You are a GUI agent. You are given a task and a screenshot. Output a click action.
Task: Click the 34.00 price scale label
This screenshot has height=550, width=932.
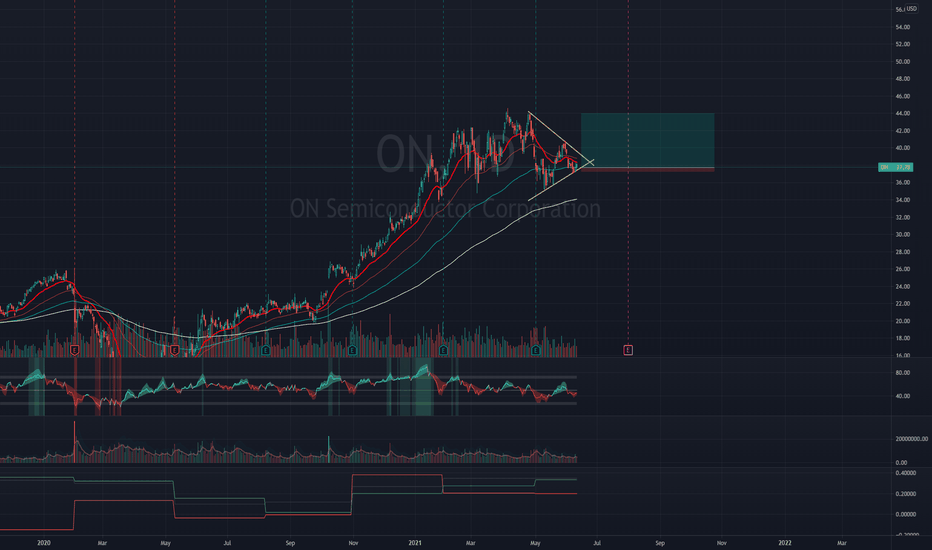tap(902, 200)
